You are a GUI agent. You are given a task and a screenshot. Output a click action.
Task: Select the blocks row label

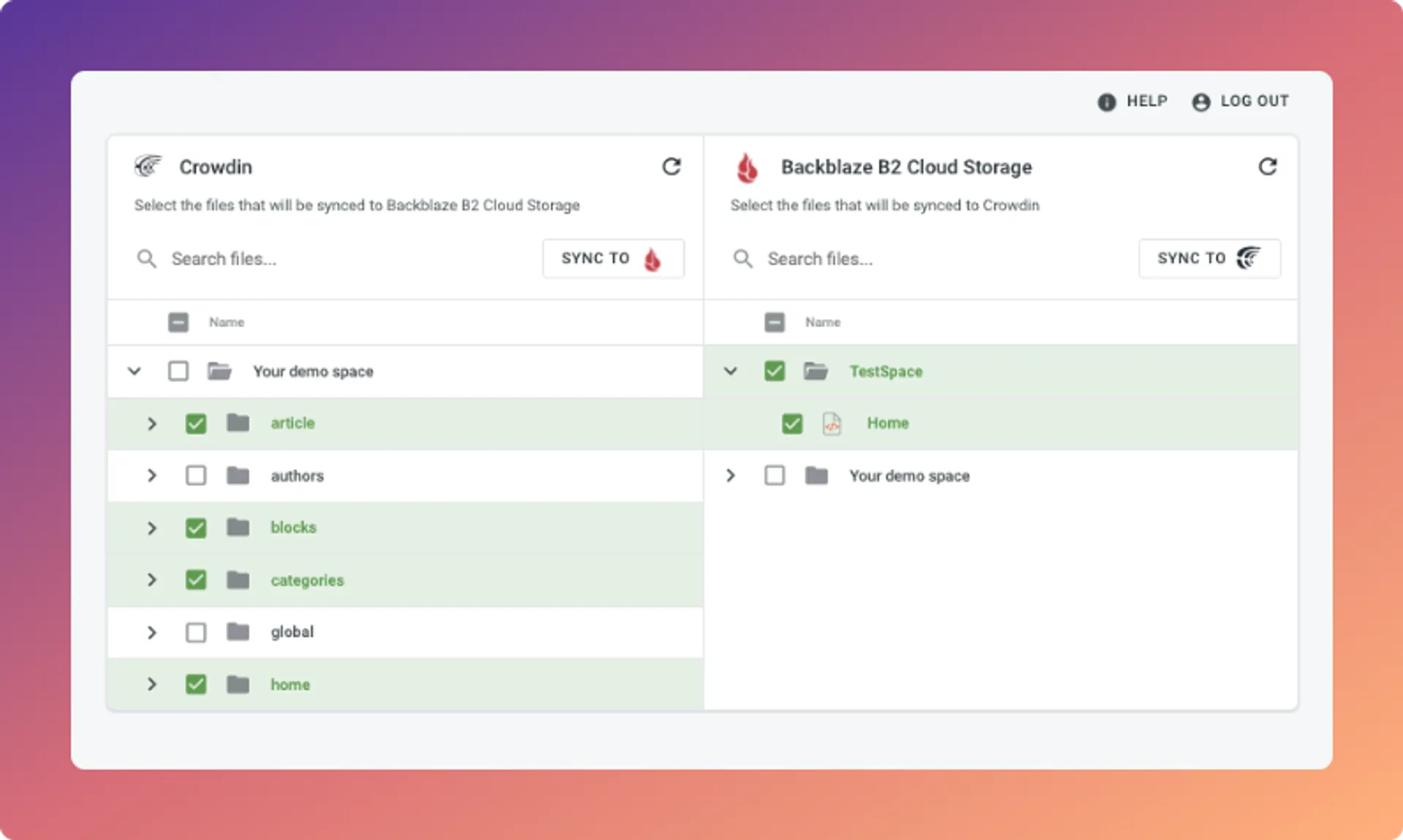[x=293, y=527]
